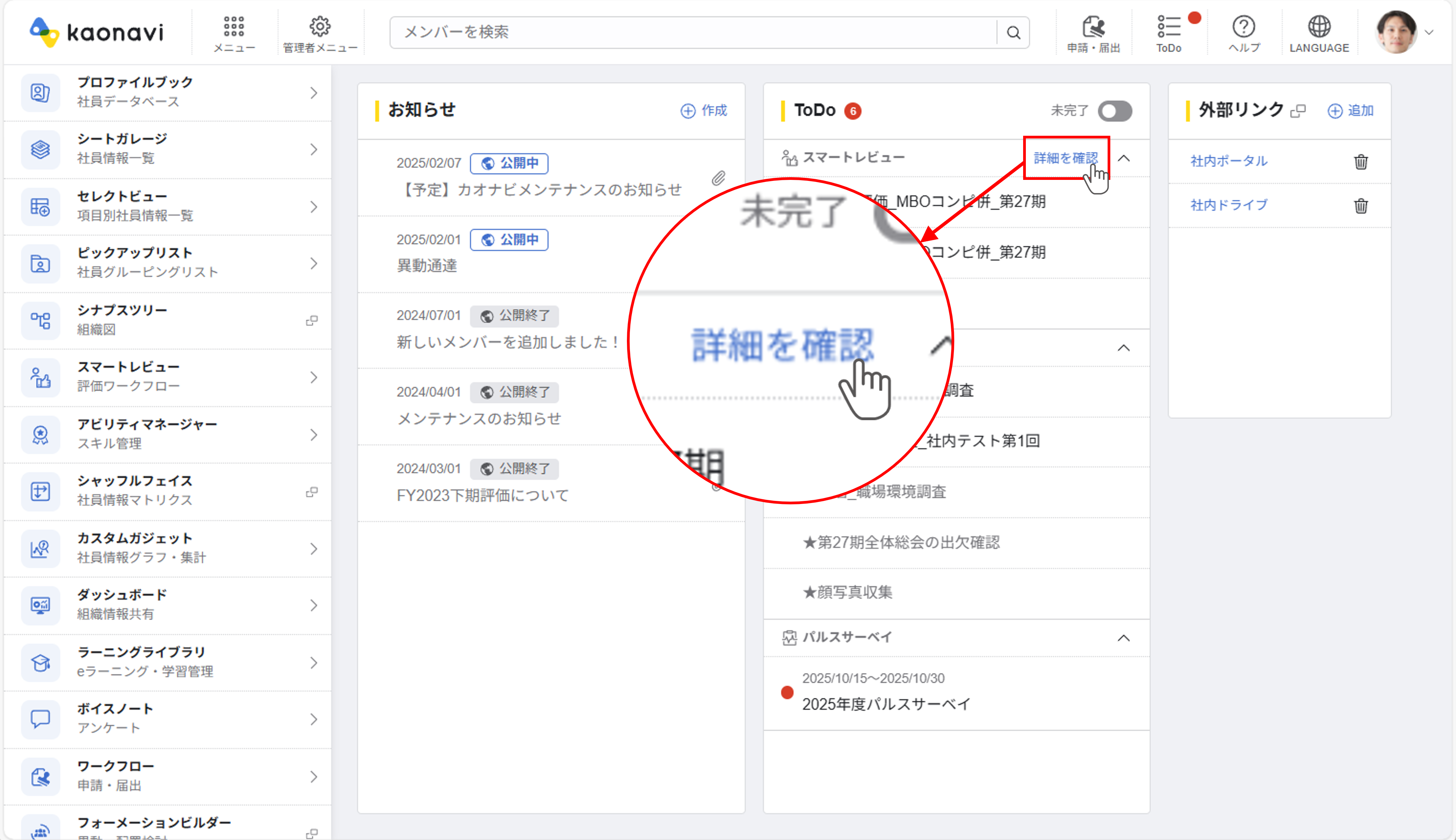Collapse the パルスサーベイ ToDo section
Viewport: 1456px width, 840px height.
1123,638
